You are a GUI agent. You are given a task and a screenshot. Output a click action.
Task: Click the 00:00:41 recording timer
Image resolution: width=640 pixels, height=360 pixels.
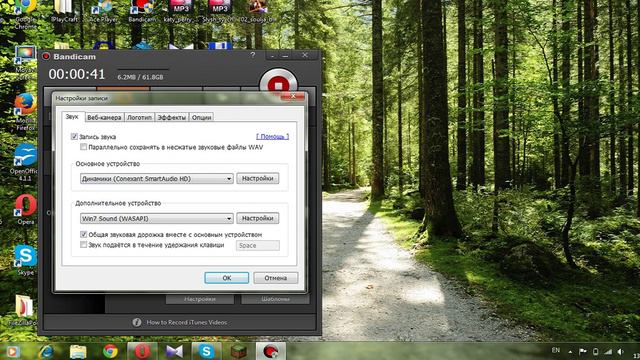tap(77, 74)
